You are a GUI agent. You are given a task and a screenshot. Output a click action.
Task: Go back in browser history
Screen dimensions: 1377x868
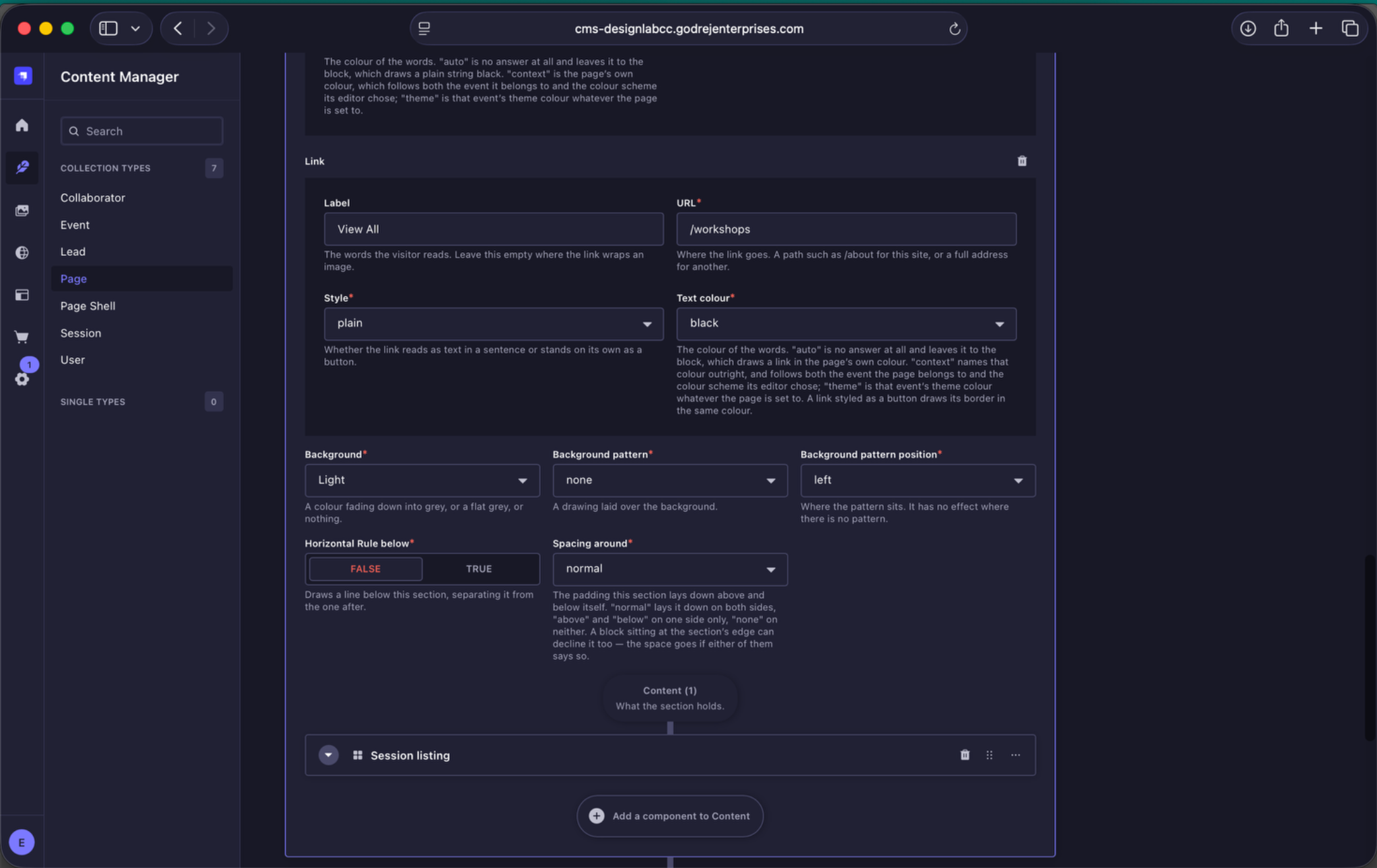coord(178,28)
